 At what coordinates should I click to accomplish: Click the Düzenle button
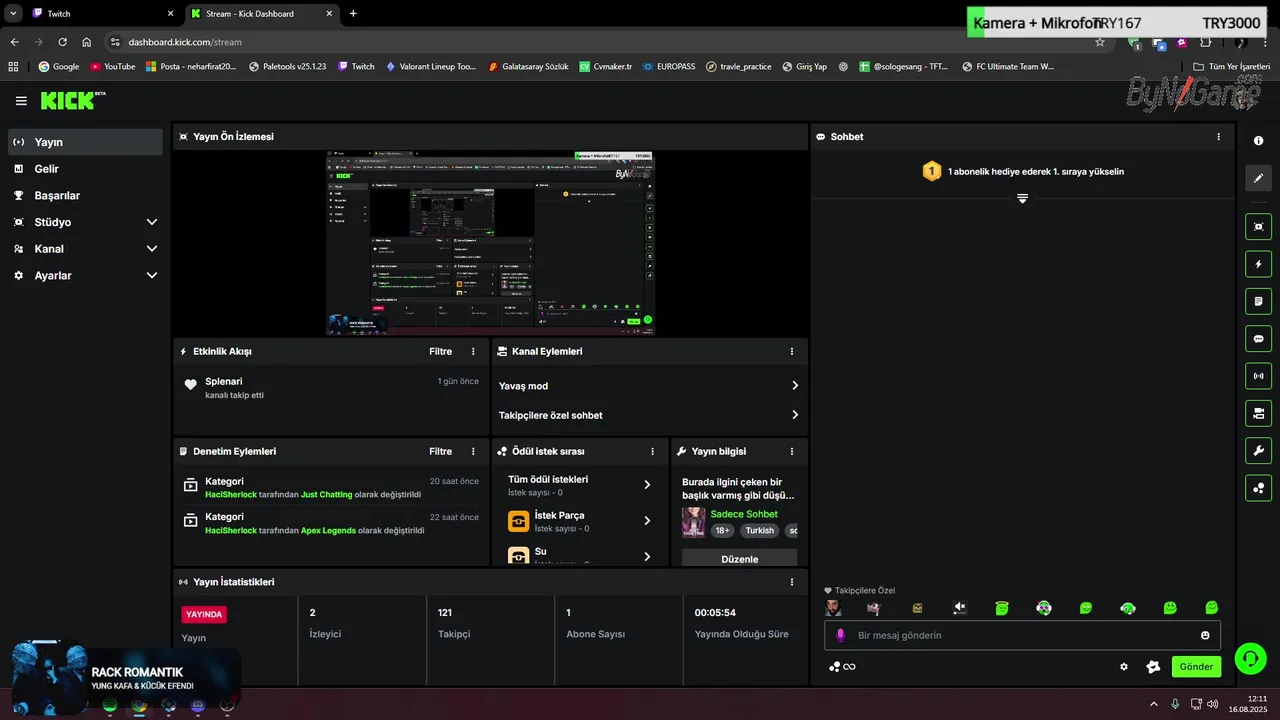tap(740, 559)
